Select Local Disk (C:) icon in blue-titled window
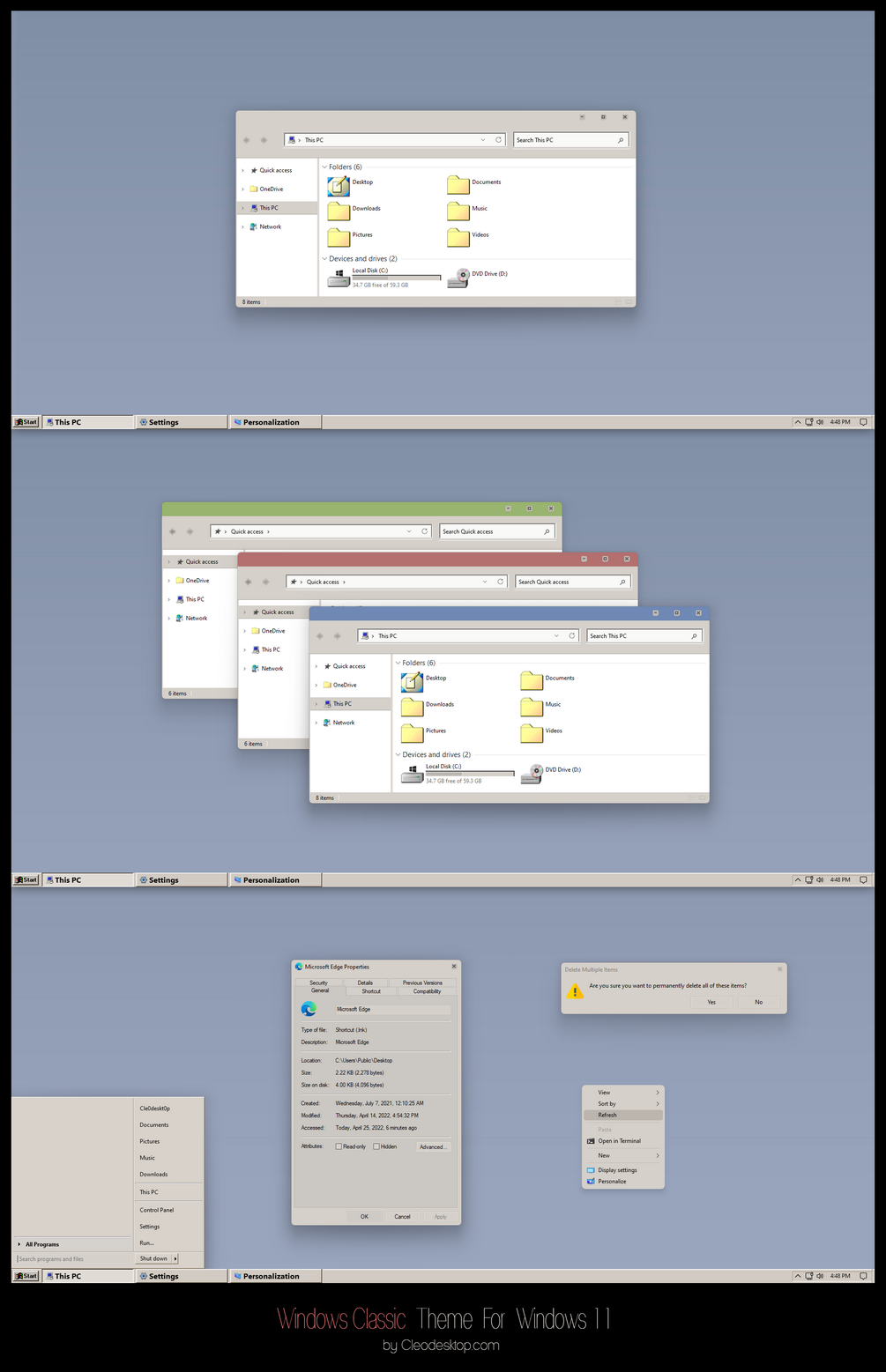Viewport: 886px width, 1372px height. pos(412,775)
